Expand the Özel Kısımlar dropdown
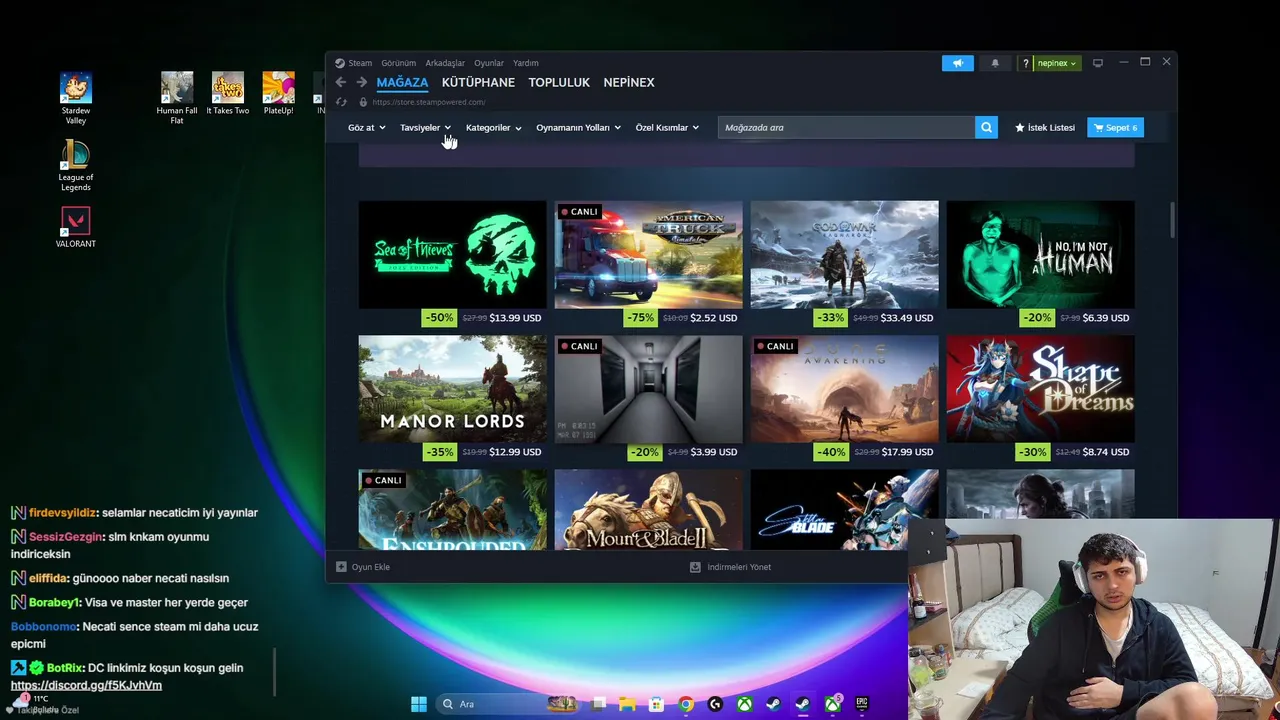This screenshot has width=1280, height=720. 667,128
